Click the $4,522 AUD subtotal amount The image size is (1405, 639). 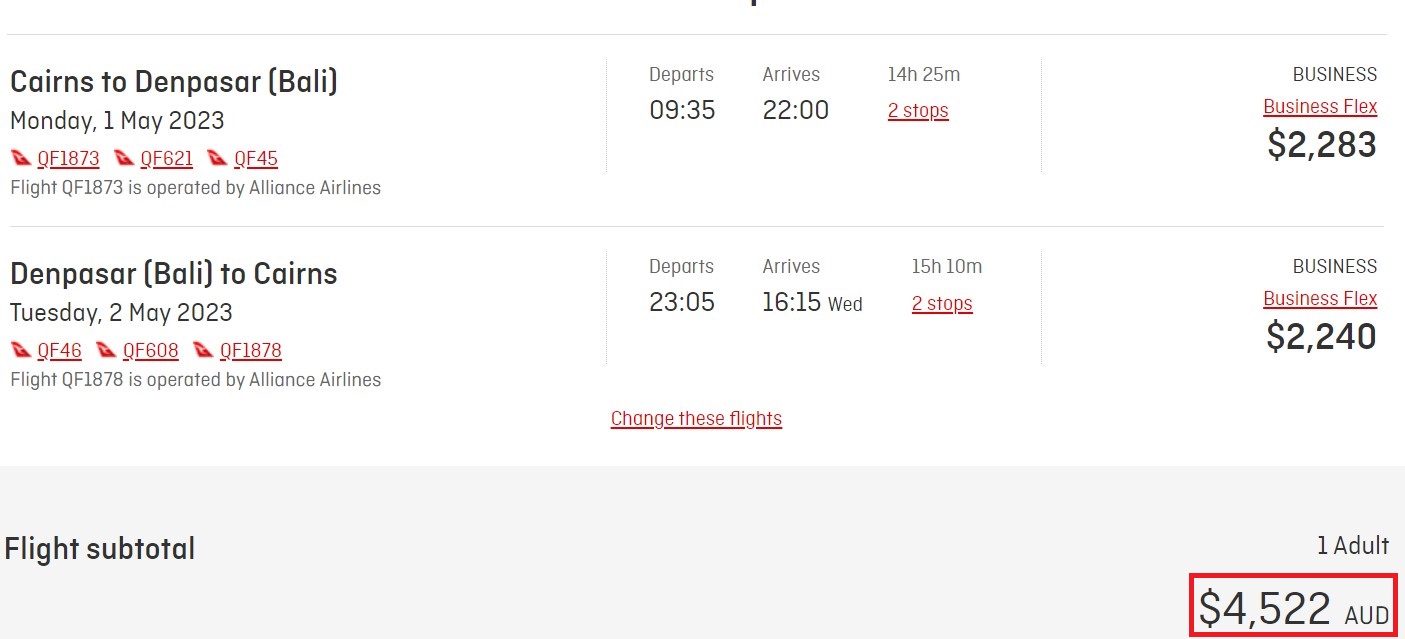tap(1294, 608)
